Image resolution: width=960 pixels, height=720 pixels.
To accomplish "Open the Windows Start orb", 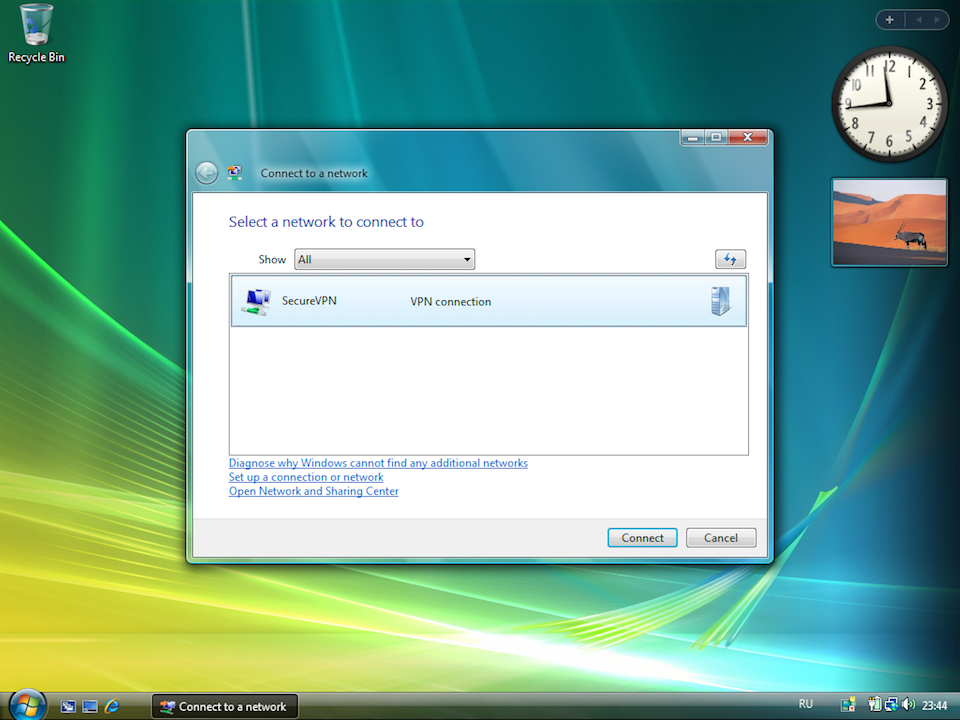I will (28, 705).
